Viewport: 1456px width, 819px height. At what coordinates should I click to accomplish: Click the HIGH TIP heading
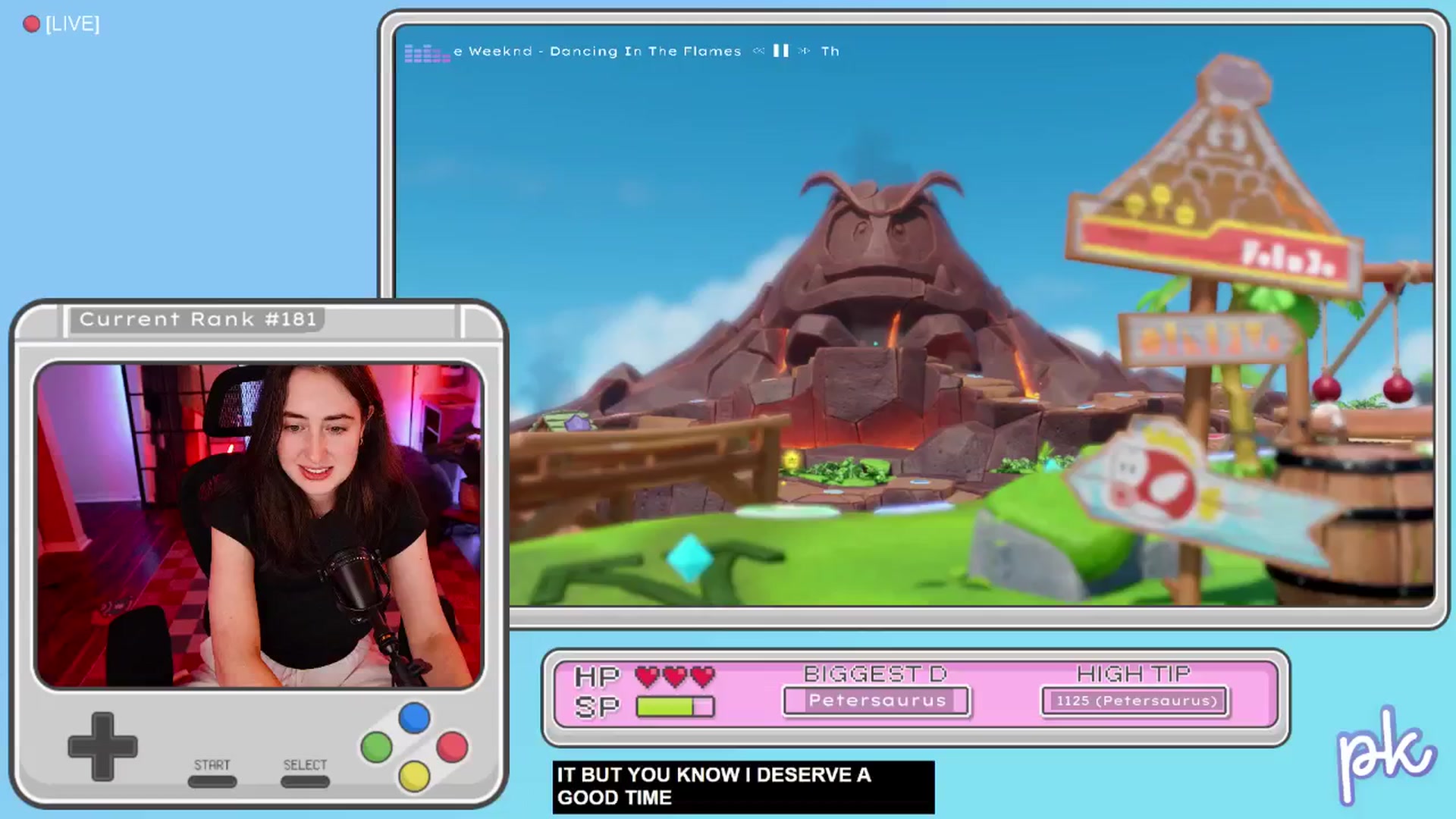pyautogui.click(x=1134, y=673)
